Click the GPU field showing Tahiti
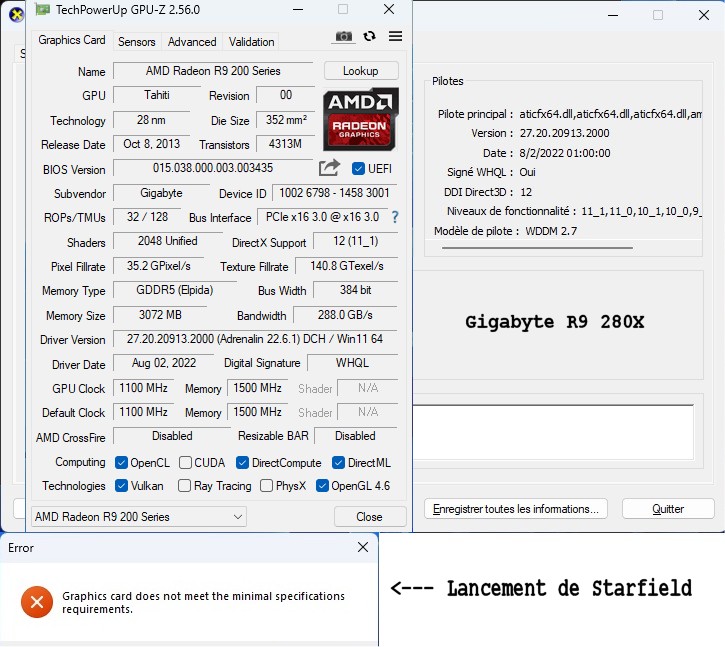This screenshot has width=725, height=647. 157,95
